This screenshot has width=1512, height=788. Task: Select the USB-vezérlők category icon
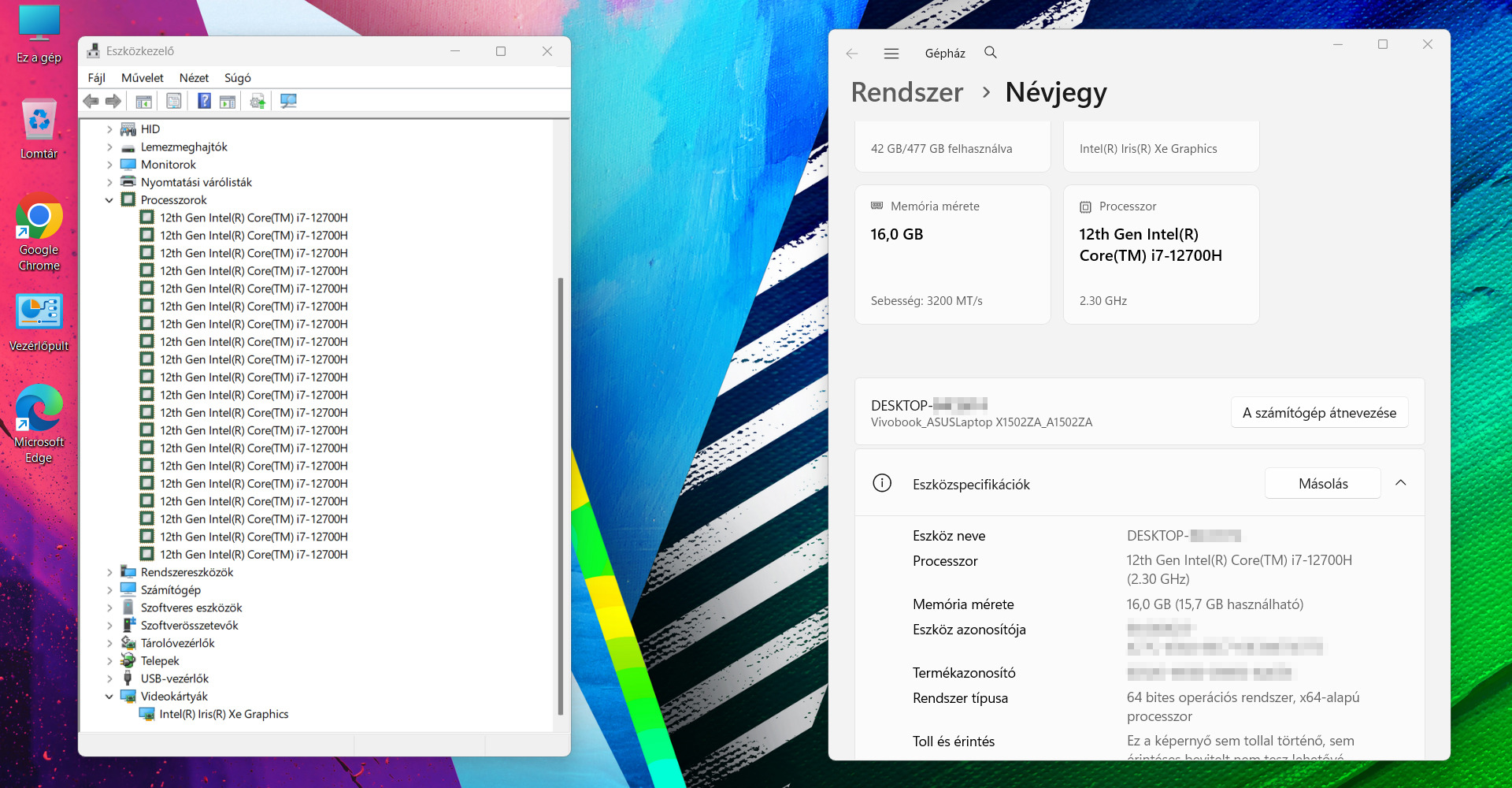[x=128, y=678]
